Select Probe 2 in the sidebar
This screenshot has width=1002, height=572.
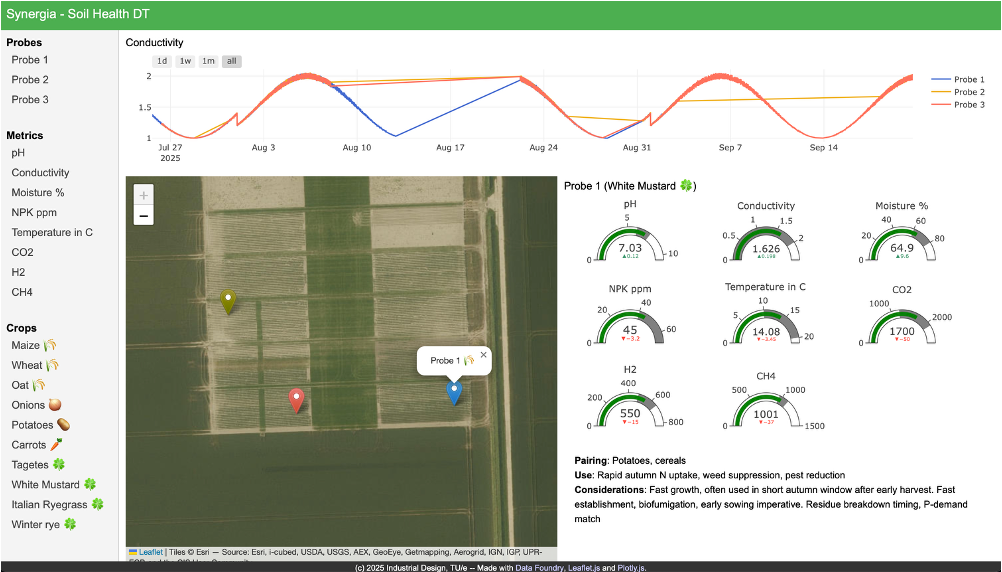point(30,79)
